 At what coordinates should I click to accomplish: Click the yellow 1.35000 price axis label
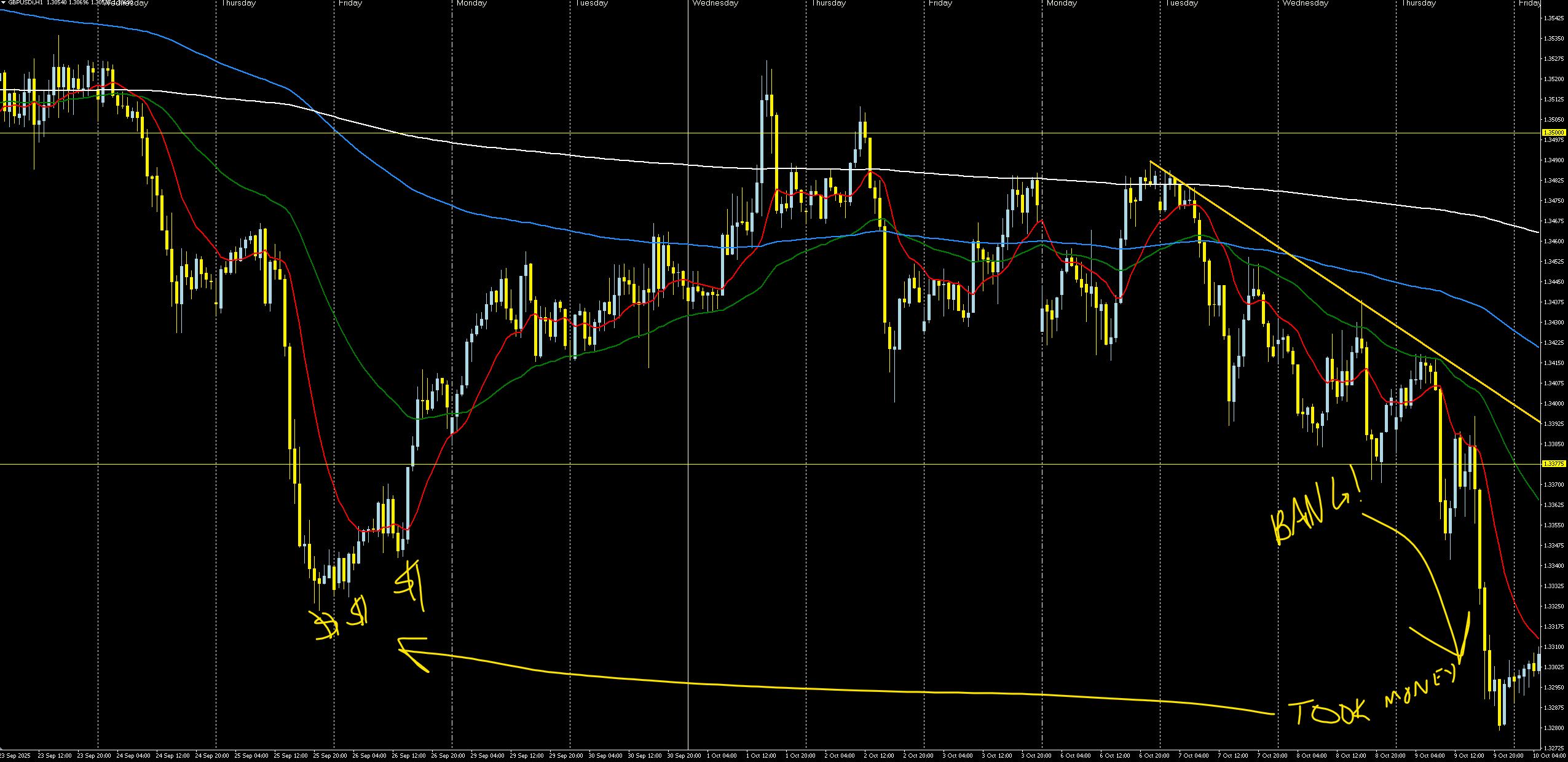(1553, 133)
